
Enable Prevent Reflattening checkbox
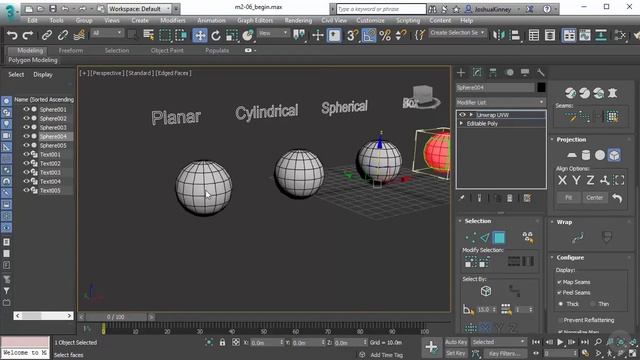[560, 320]
